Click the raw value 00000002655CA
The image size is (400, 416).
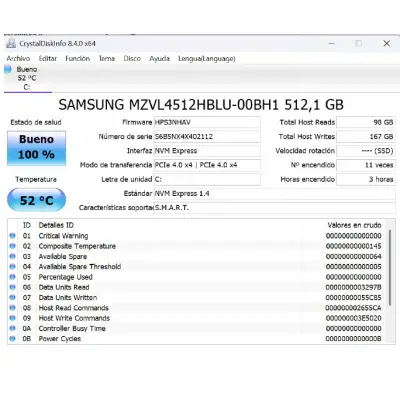point(354,308)
